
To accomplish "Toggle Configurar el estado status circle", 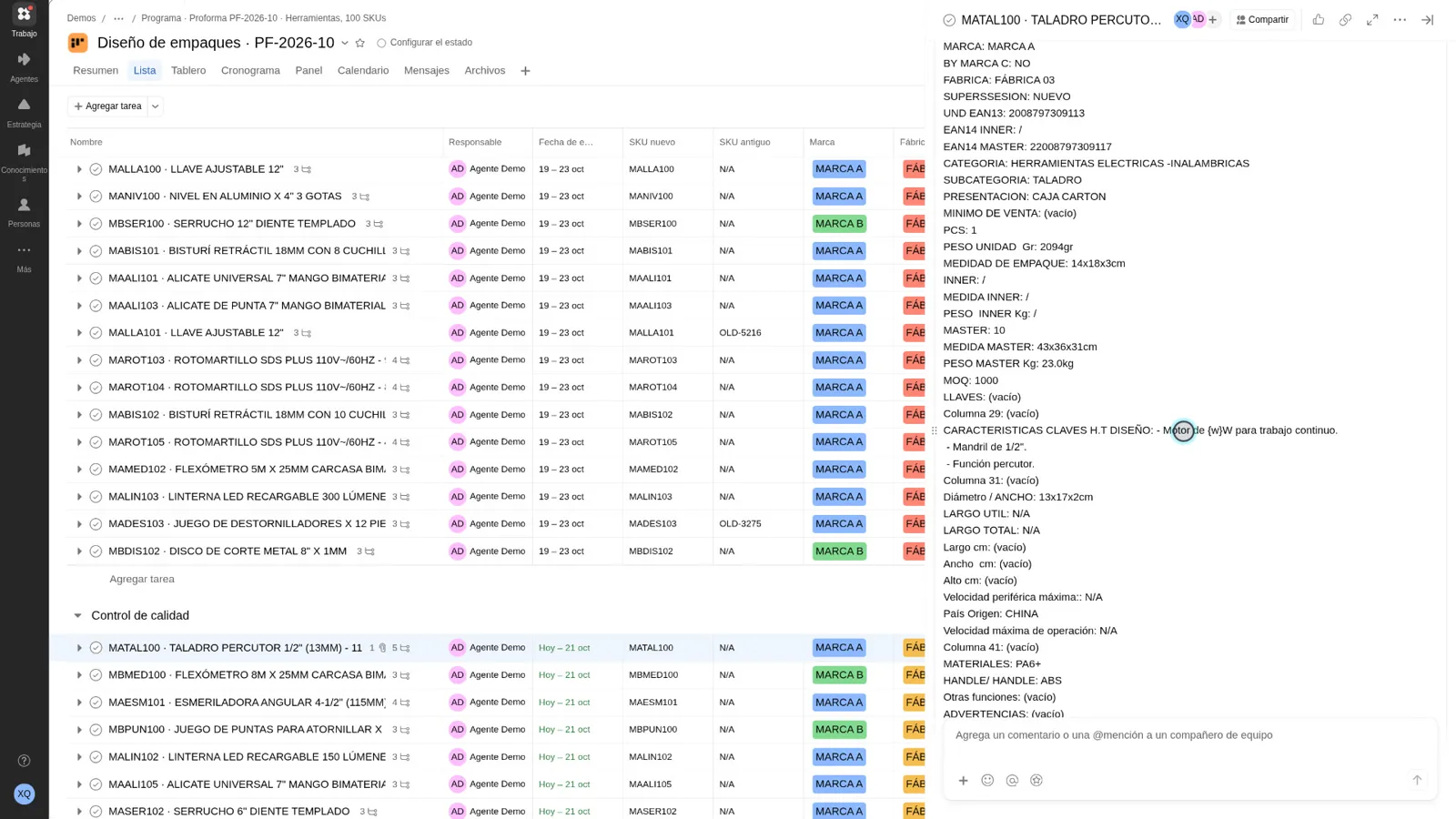I will click(381, 43).
